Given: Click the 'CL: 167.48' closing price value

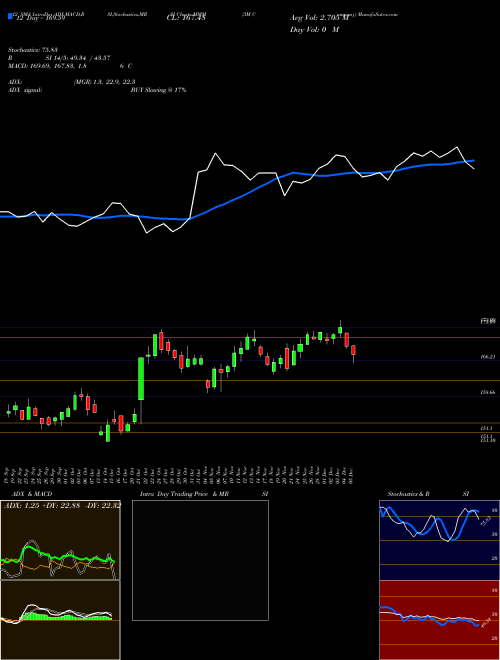Looking at the screenshot, I should point(185,18).
